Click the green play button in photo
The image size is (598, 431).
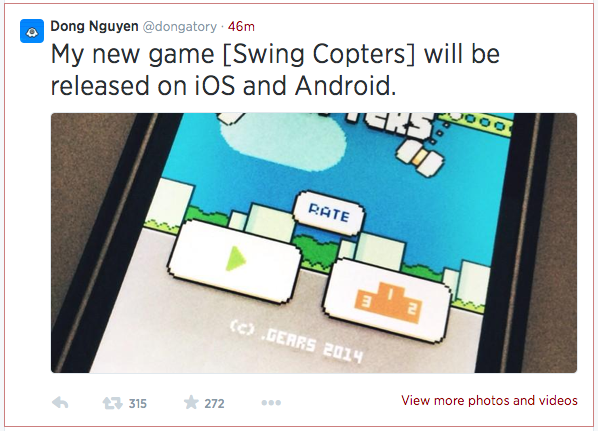(x=235, y=261)
